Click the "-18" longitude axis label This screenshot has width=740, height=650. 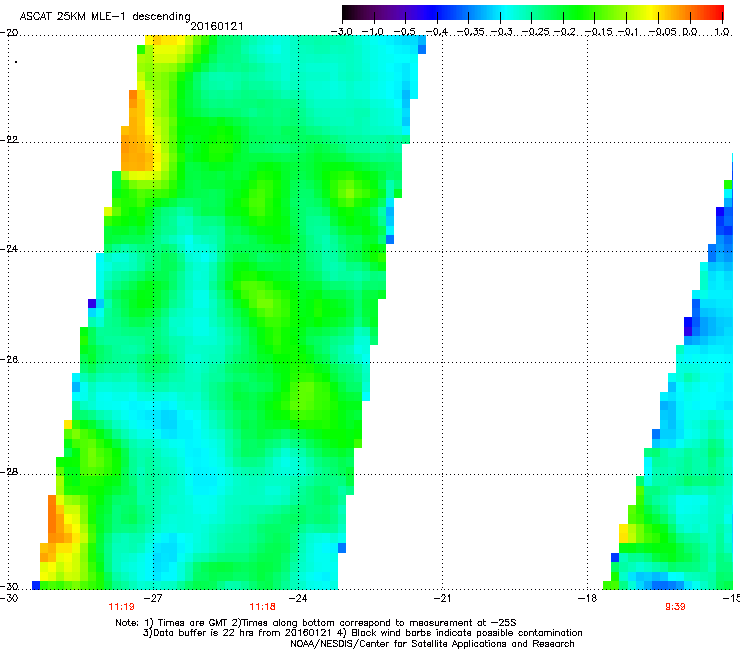point(587,599)
